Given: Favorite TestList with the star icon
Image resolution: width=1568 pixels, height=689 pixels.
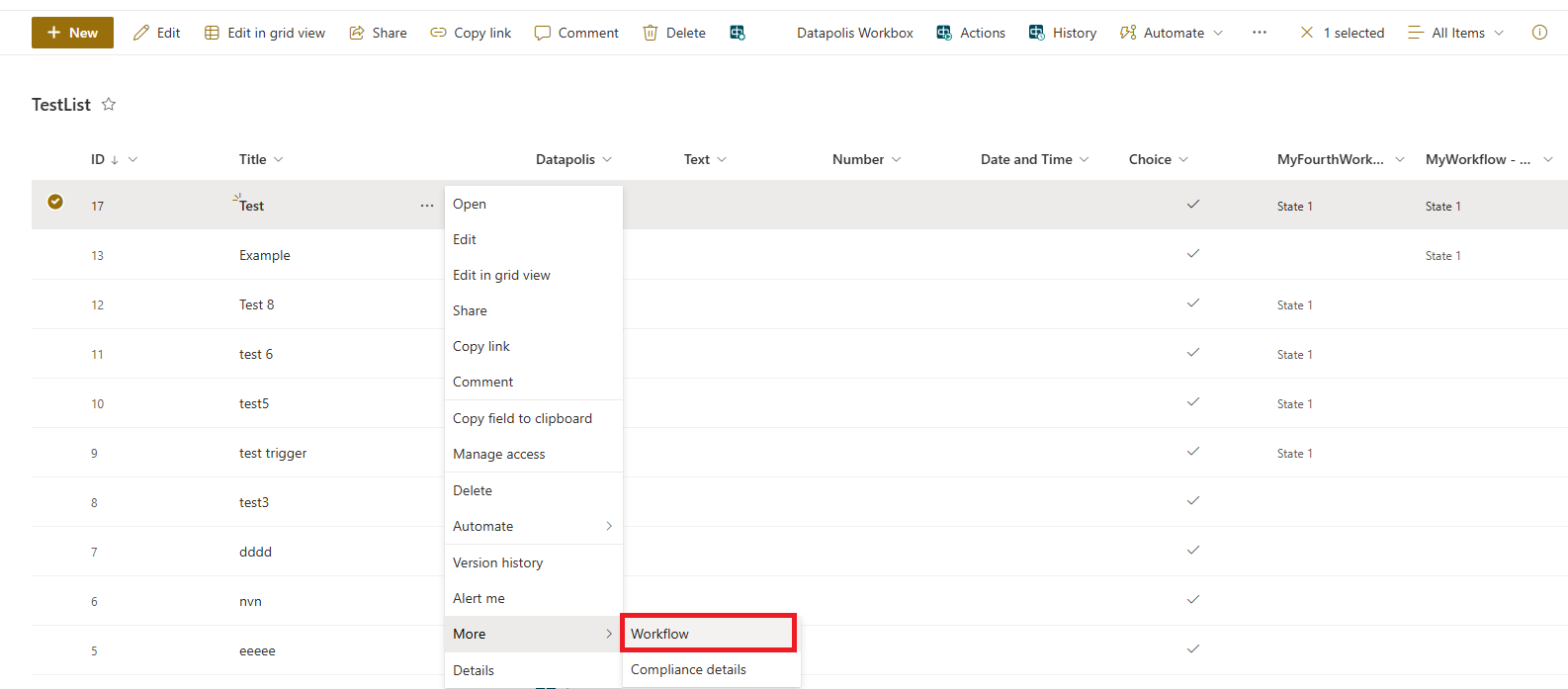Looking at the screenshot, I should click(109, 105).
